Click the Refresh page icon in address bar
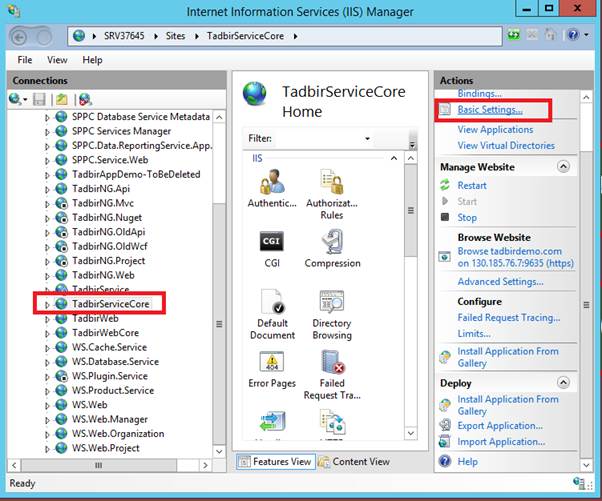 click(x=514, y=35)
